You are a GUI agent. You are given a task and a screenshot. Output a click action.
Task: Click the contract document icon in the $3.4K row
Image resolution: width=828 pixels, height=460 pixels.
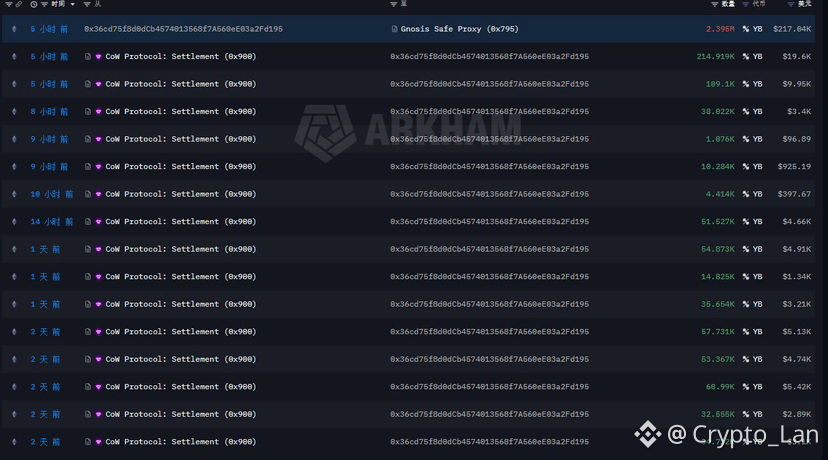point(88,111)
